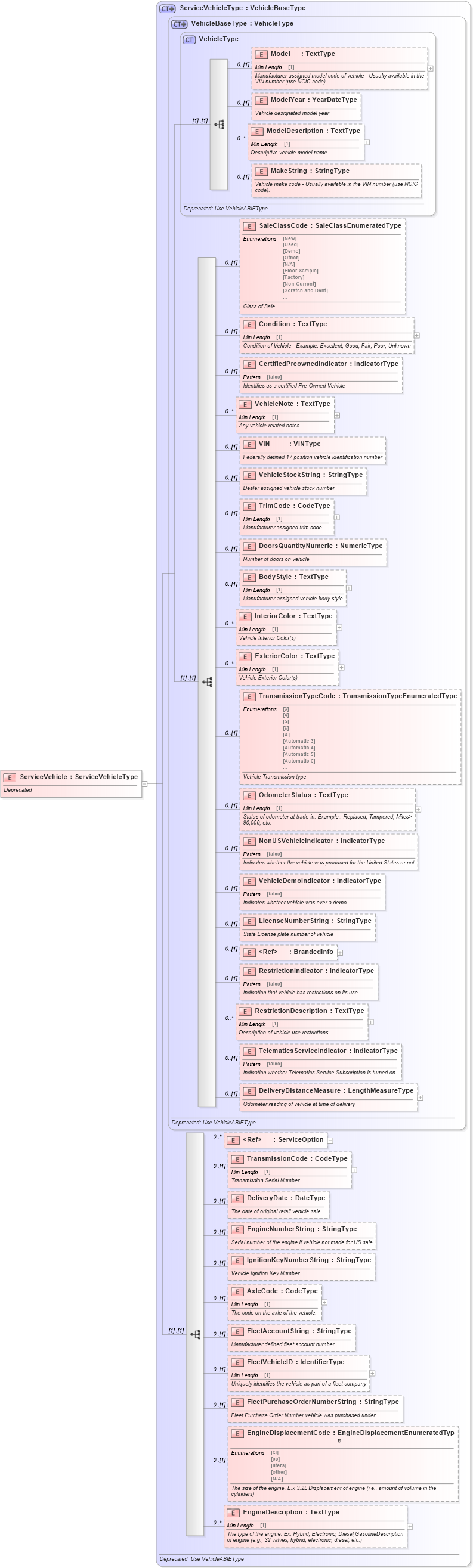The image size is (473, 1568).
Task: Expand the InteriorColor element
Action: (x=339, y=628)
